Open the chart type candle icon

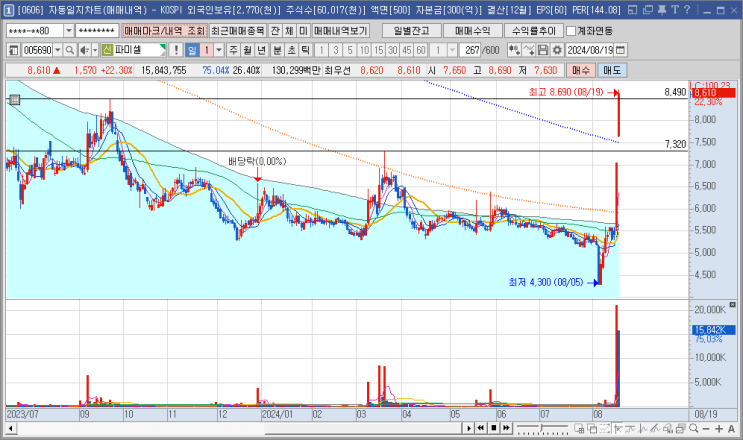coord(514,50)
